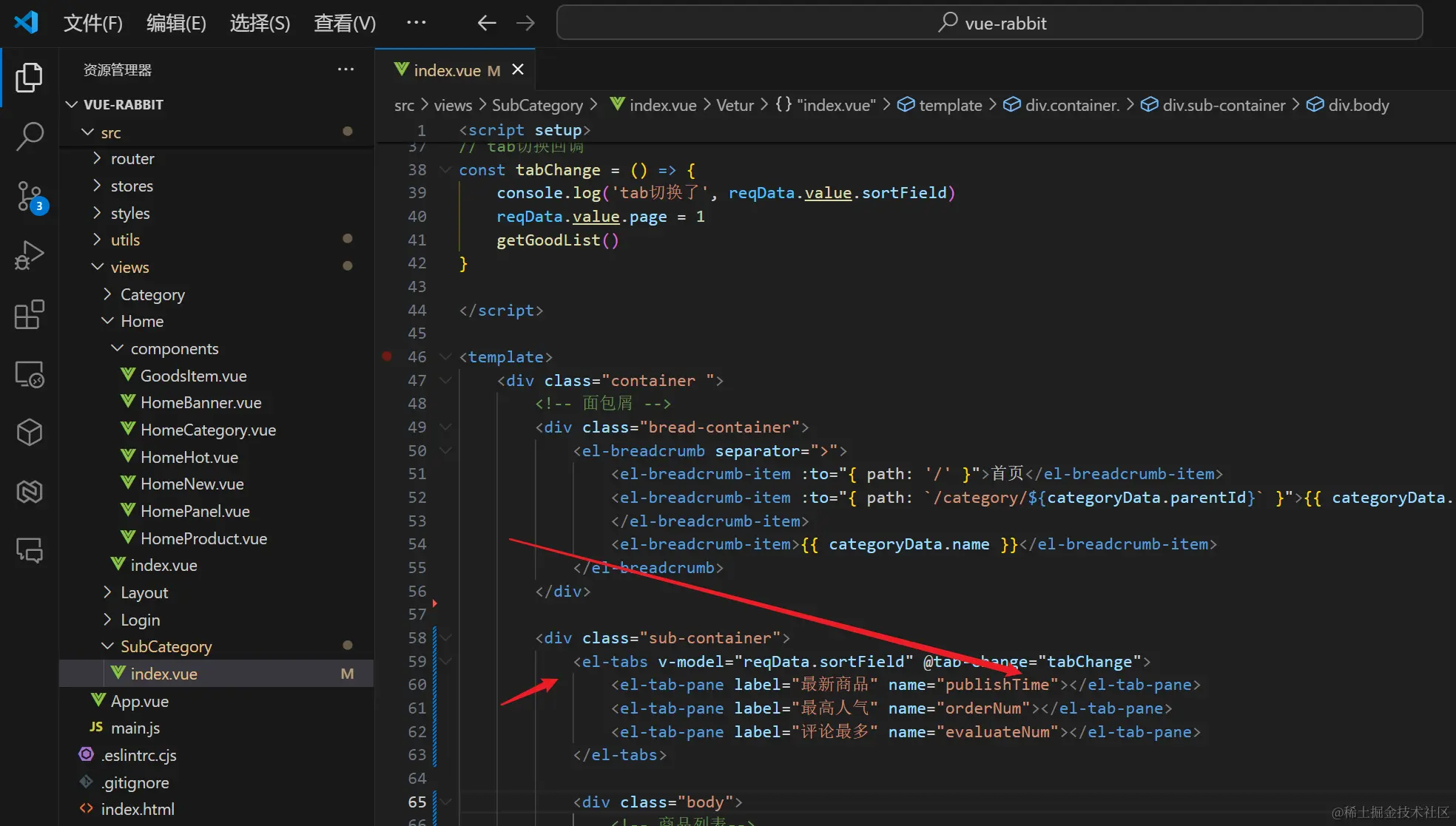Expand the router folder

(x=132, y=159)
